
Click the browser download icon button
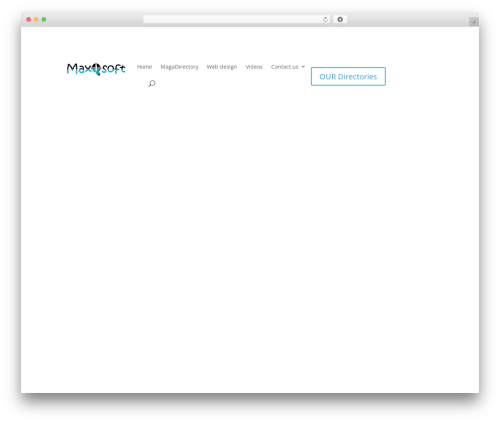click(340, 19)
